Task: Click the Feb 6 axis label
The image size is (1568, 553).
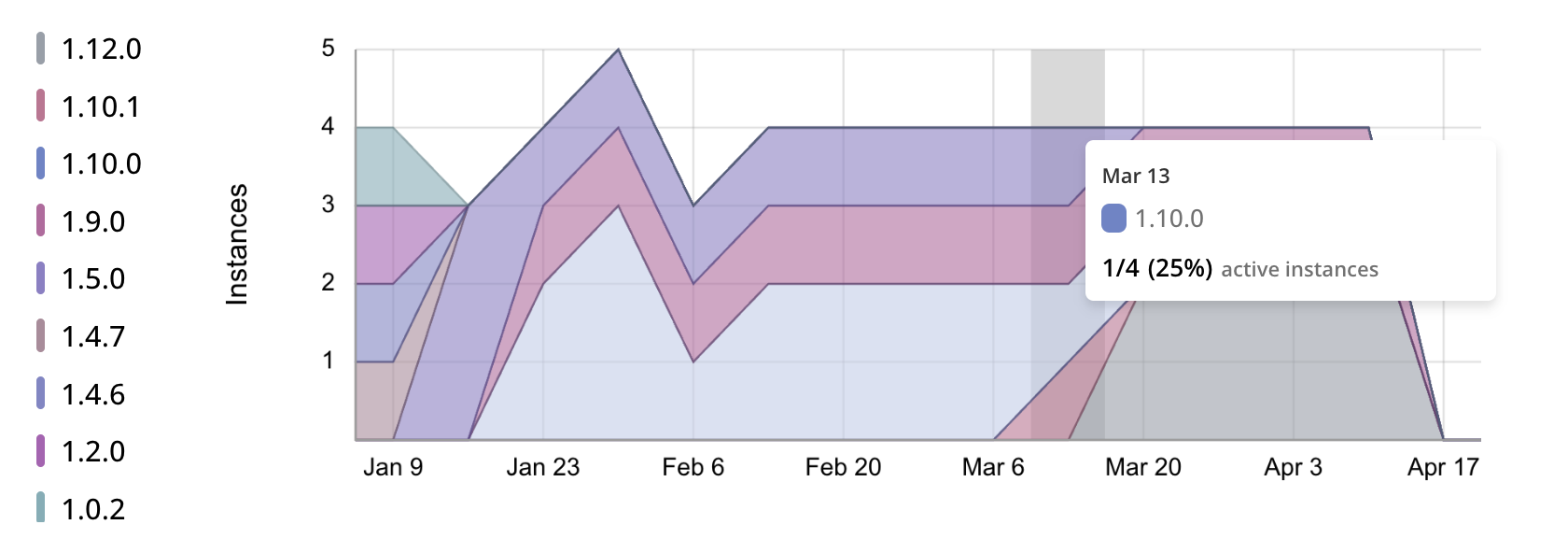Action: point(693,467)
